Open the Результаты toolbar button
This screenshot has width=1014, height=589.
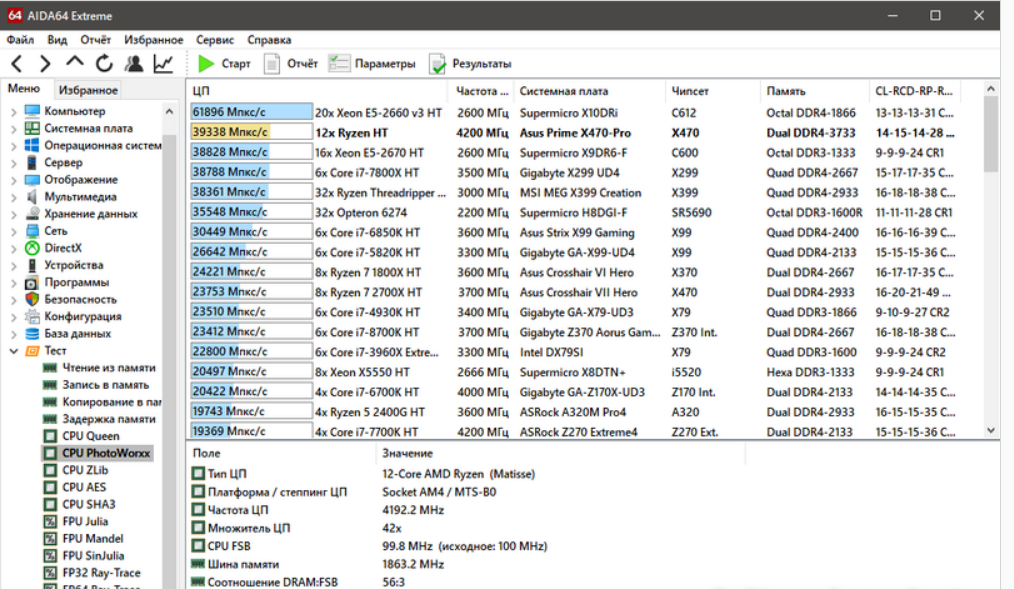[470, 63]
